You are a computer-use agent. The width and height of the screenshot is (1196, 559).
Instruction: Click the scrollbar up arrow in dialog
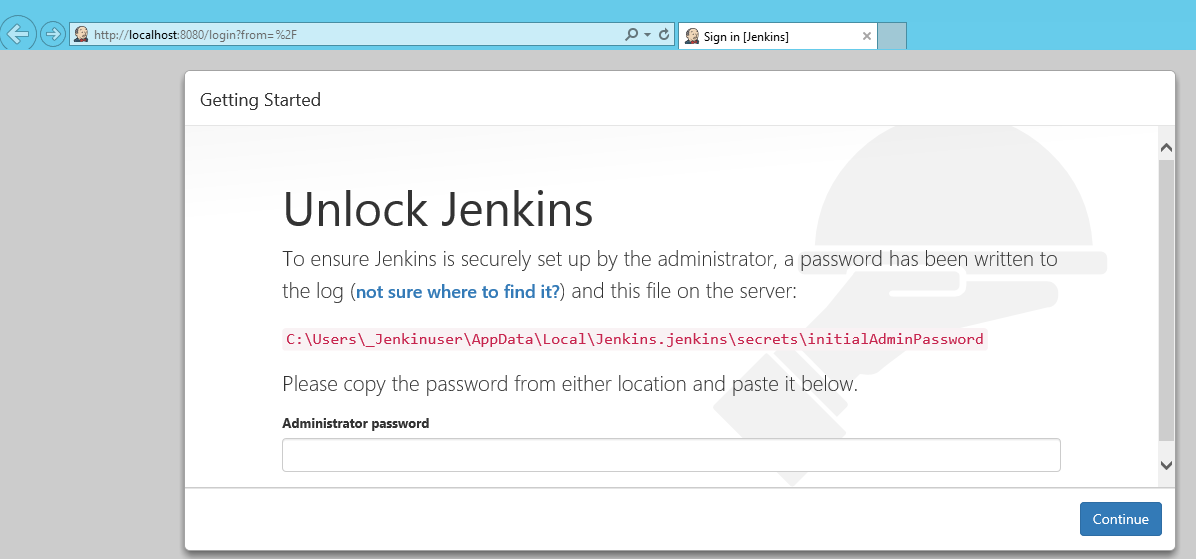1166,148
